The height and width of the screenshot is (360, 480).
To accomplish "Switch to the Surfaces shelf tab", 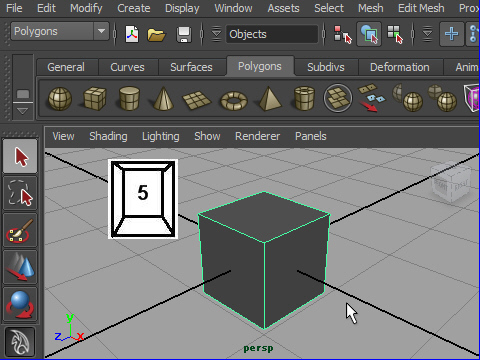I will coord(191,67).
